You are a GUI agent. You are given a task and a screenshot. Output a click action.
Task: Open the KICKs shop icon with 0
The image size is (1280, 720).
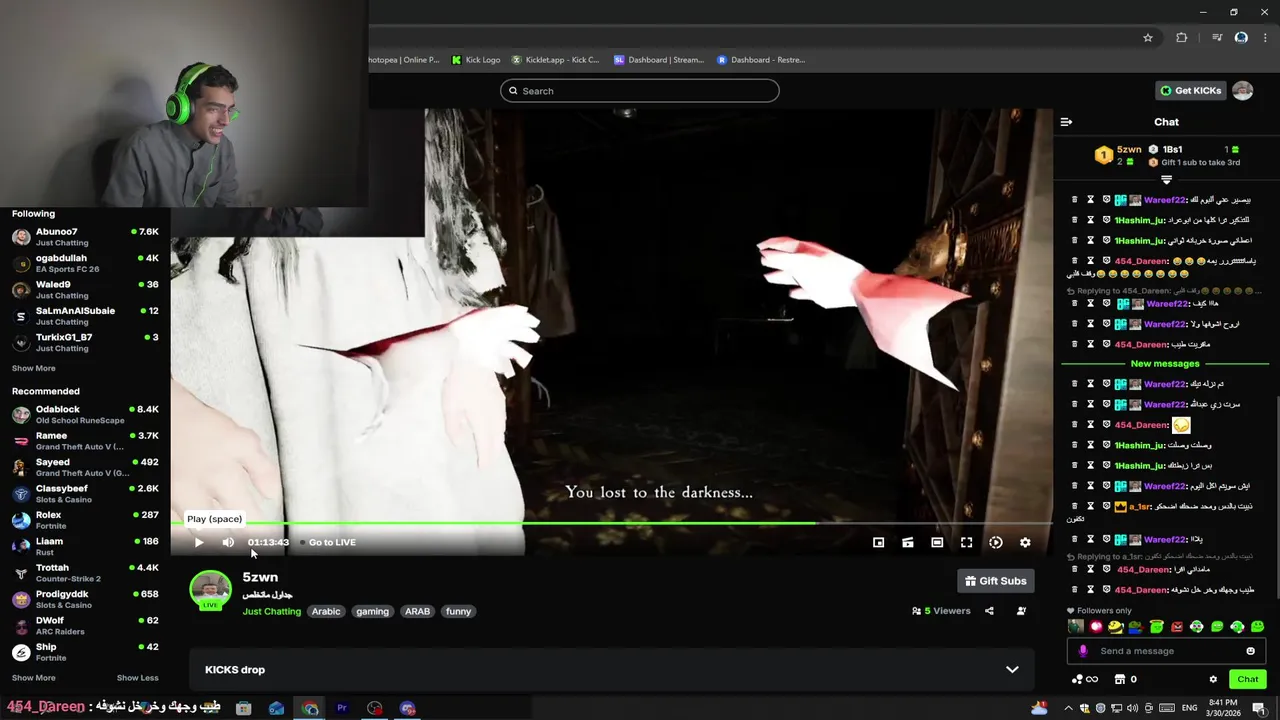tap(1125, 679)
